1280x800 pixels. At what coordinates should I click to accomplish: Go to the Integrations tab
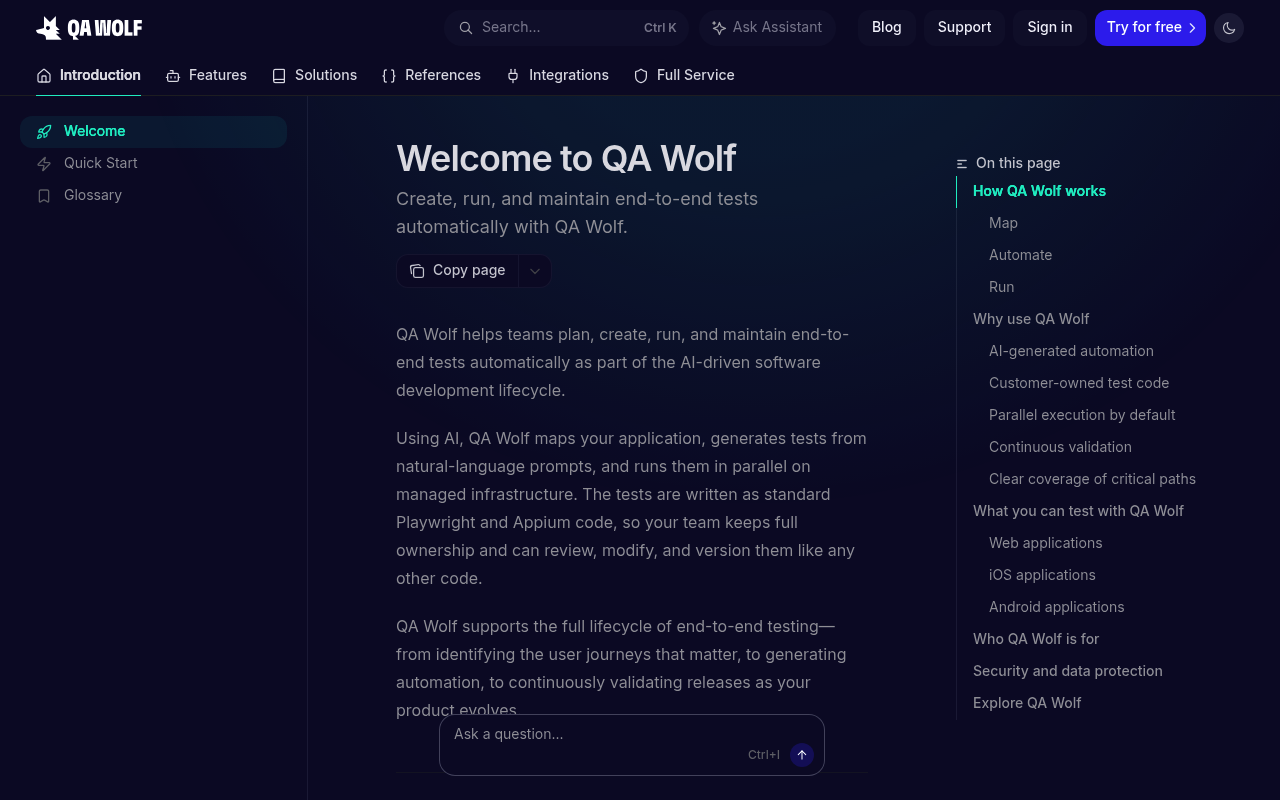coord(557,75)
